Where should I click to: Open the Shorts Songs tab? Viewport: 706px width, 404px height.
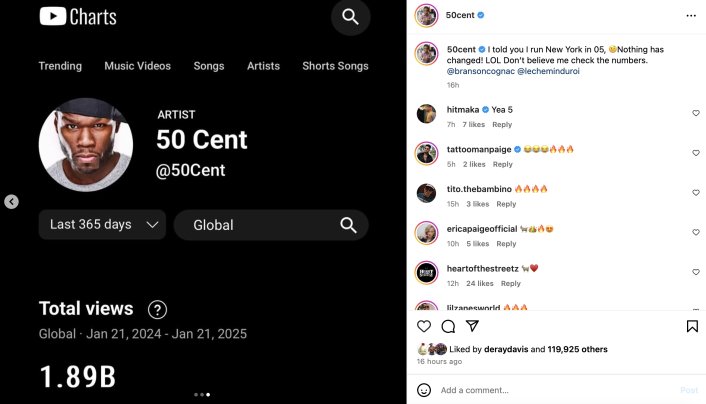pyautogui.click(x=335, y=66)
